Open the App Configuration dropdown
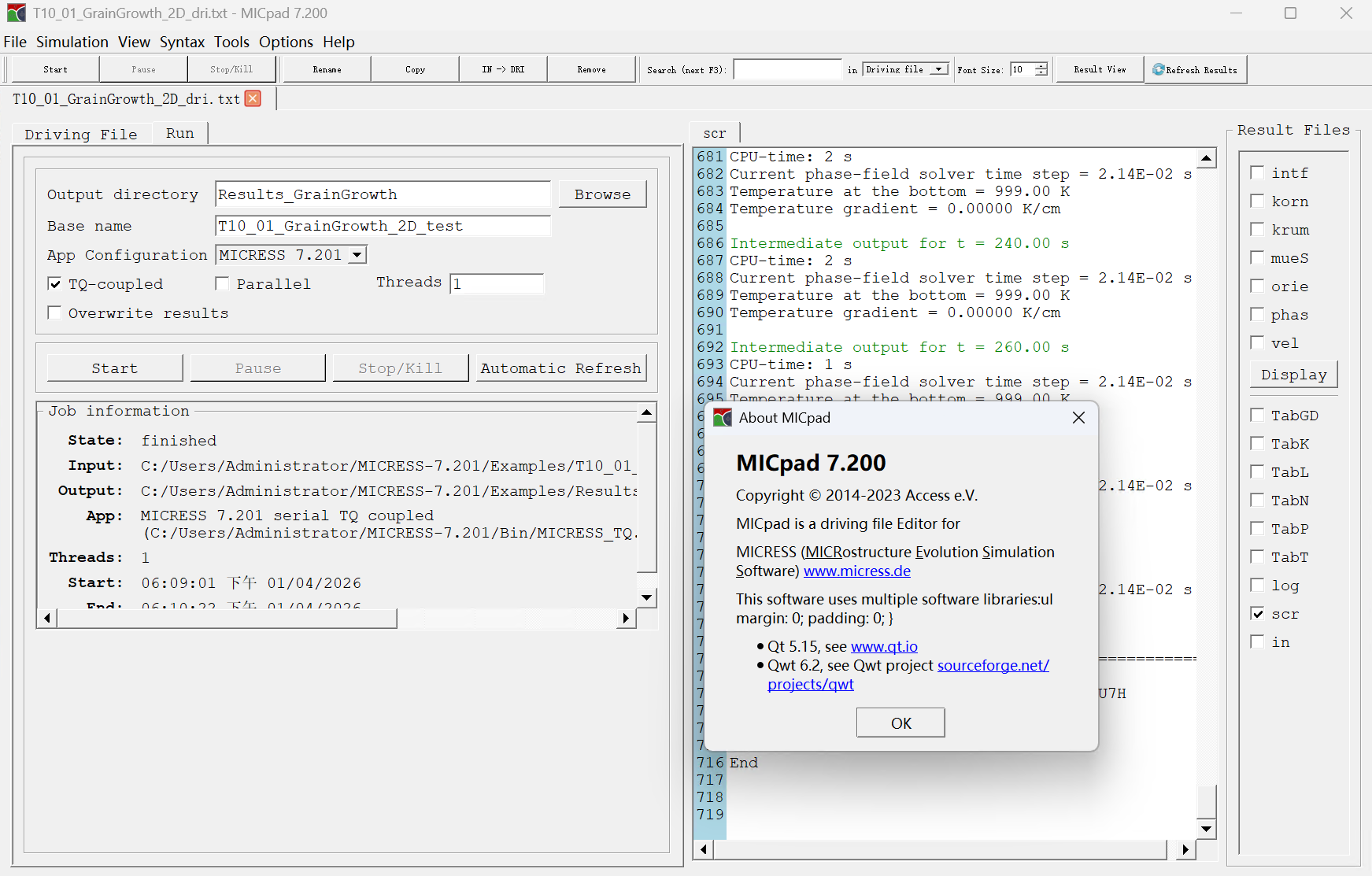This screenshot has width=1372, height=876. coord(357,255)
